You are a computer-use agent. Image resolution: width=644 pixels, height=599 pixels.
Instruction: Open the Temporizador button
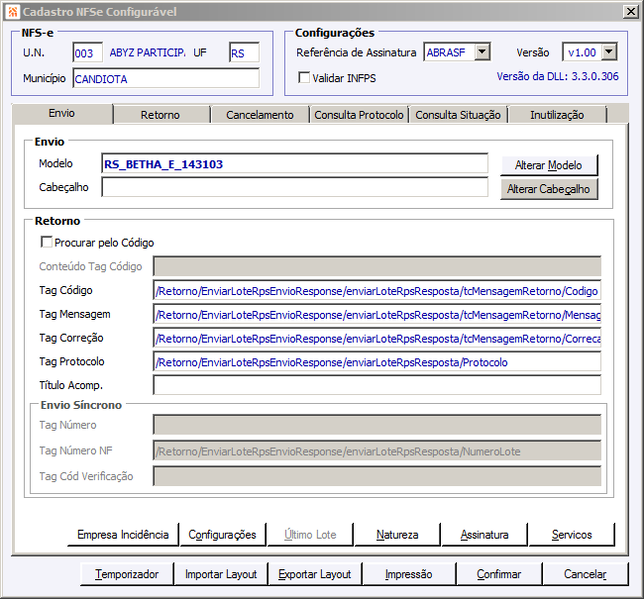[x=127, y=574]
